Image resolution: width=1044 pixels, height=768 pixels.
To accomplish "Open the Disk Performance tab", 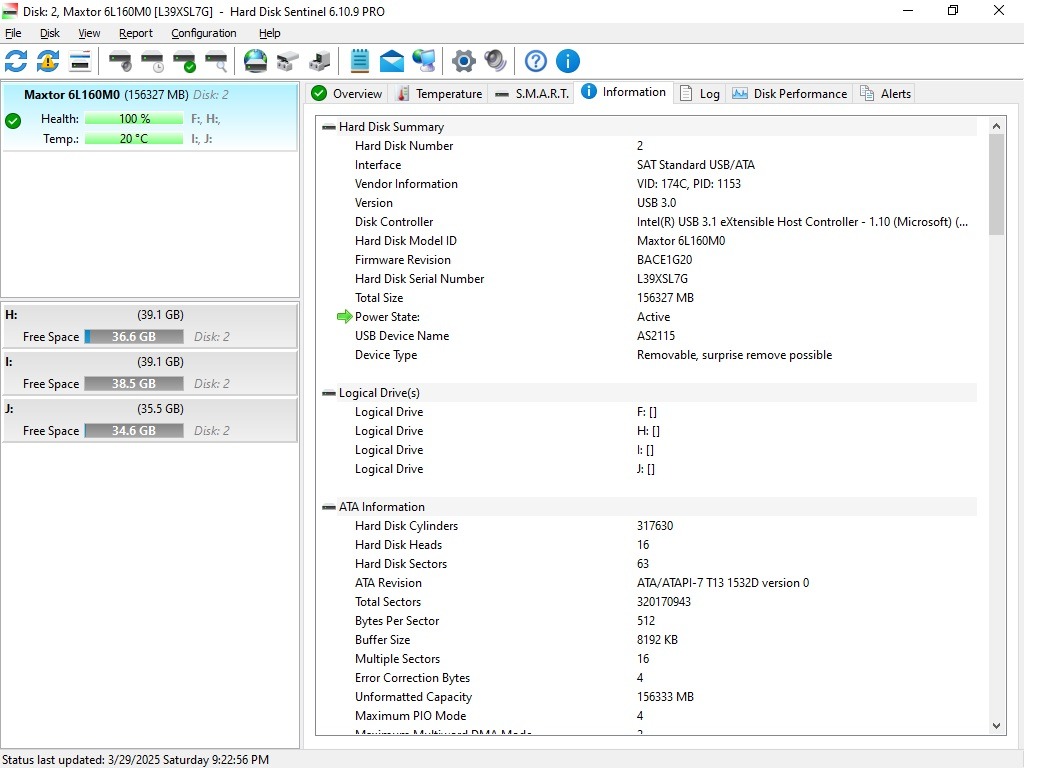I will [790, 93].
